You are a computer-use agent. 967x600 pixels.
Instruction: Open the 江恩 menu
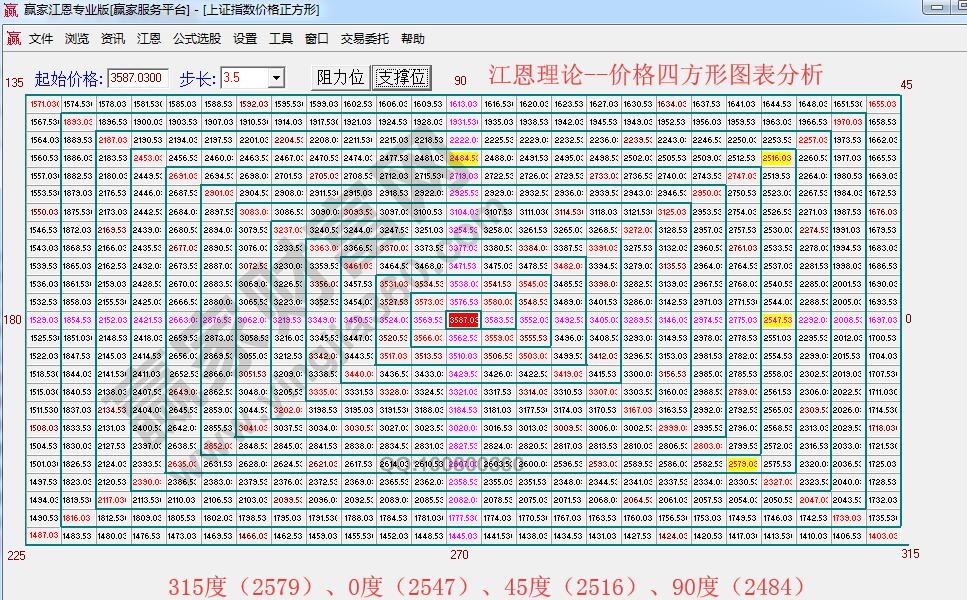click(147, 39)
